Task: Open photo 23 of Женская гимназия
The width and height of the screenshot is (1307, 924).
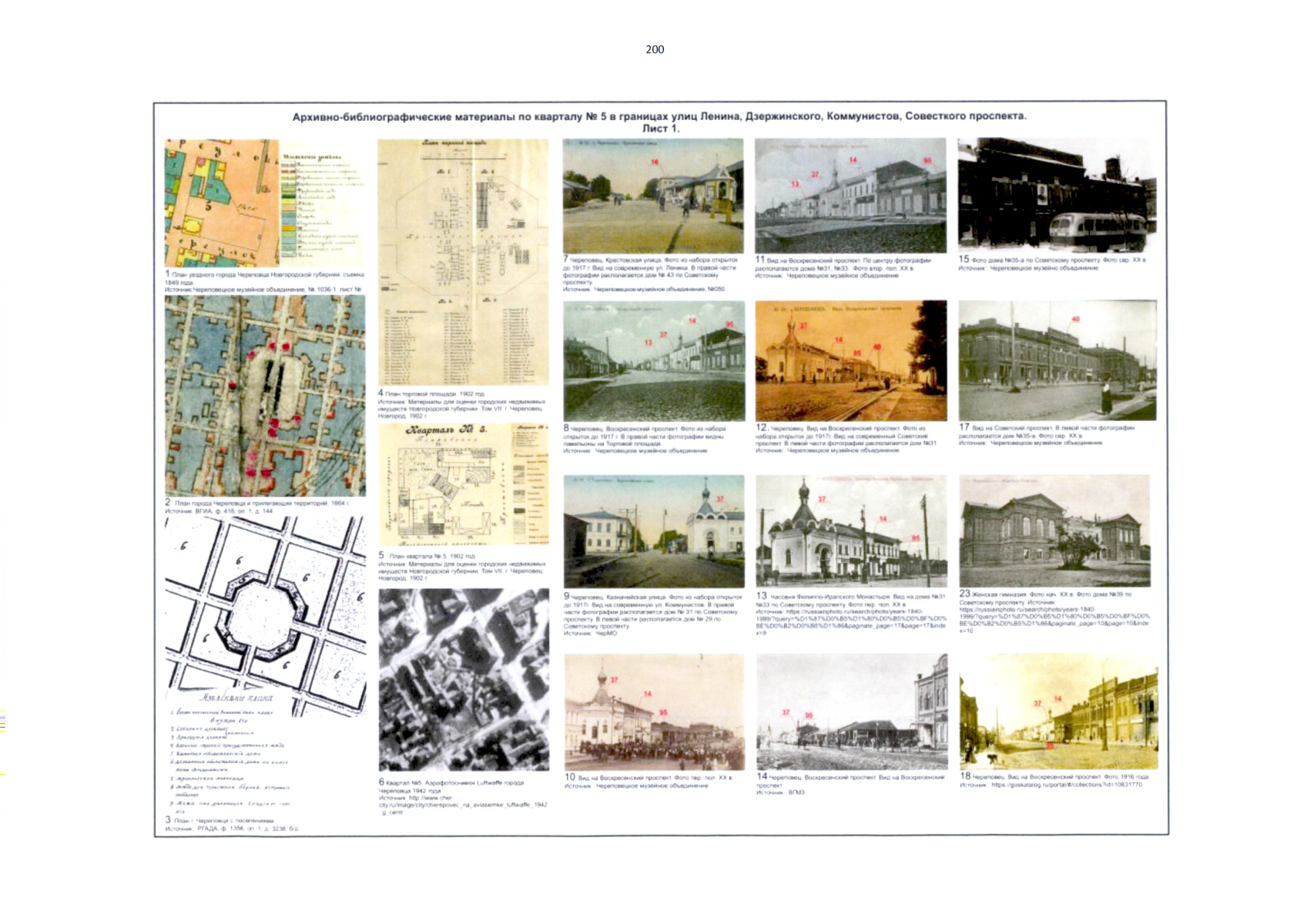Action: pos(1054,531)
